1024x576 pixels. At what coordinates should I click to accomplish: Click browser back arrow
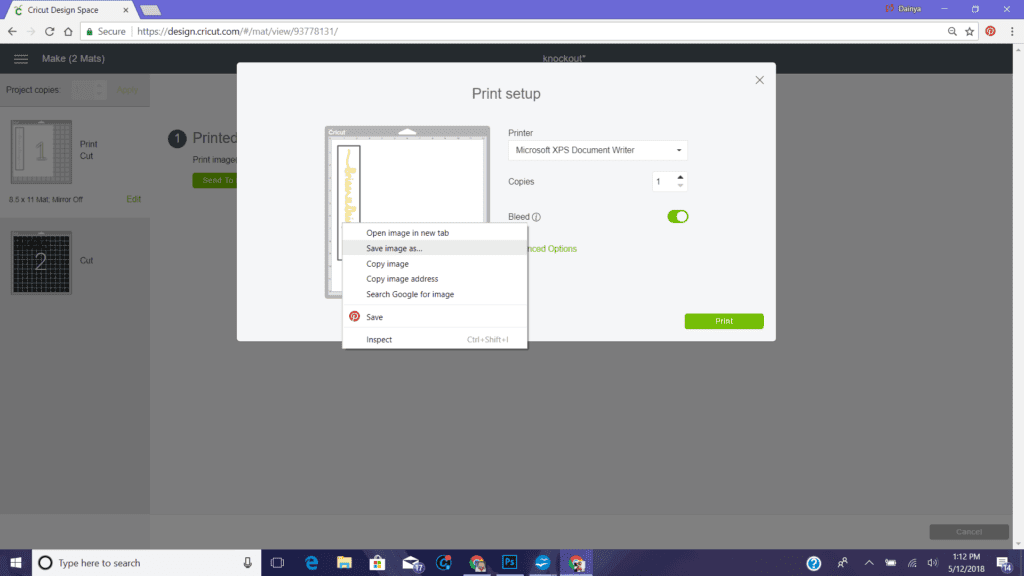(x=12, y=31)
